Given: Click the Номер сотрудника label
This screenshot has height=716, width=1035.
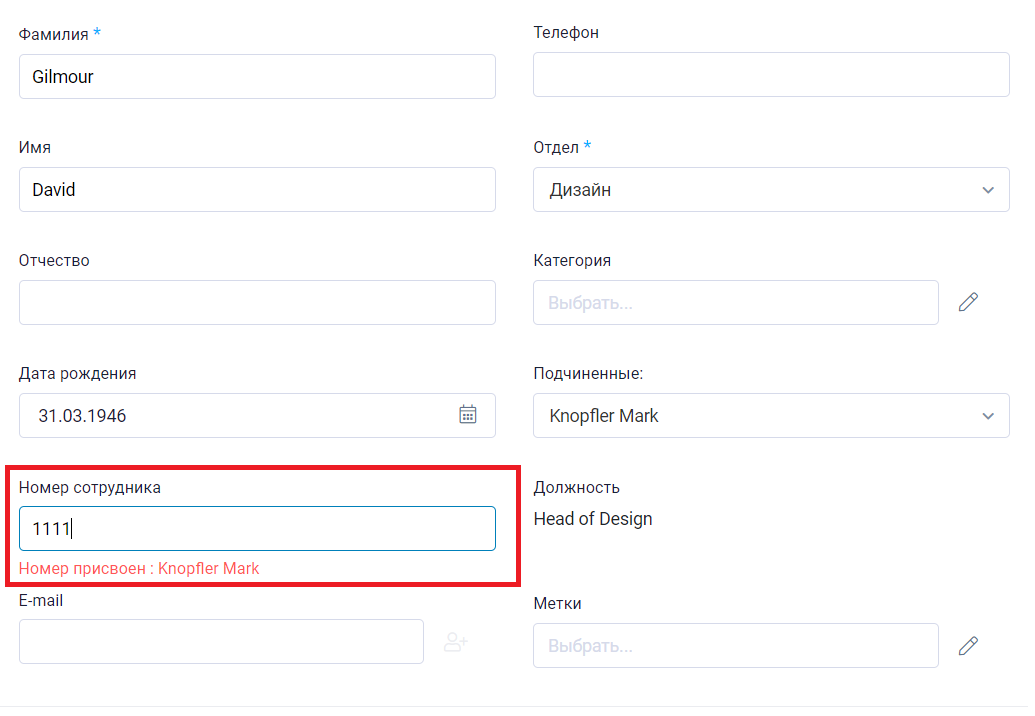Looking at the screenshot, I should 90,488.
